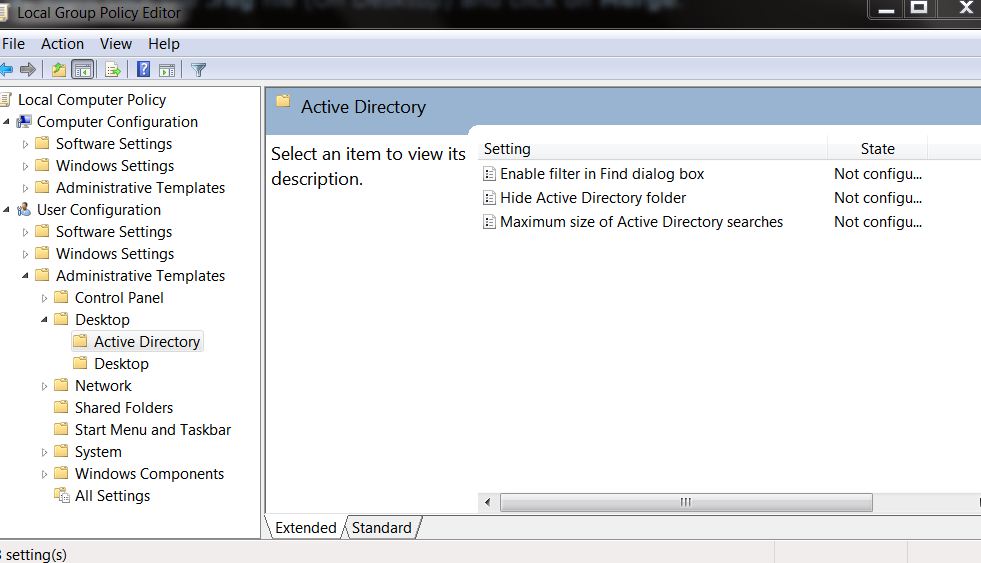The height and width of the screenshot is (563, 981).
Task: Select the Desktop subfolder below Active Directory
Action: tap(121, 363)
